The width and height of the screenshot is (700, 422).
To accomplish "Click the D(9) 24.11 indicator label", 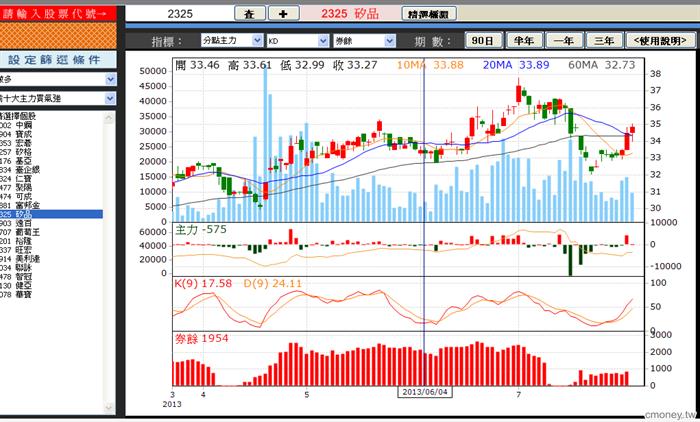I will (273, 284).
